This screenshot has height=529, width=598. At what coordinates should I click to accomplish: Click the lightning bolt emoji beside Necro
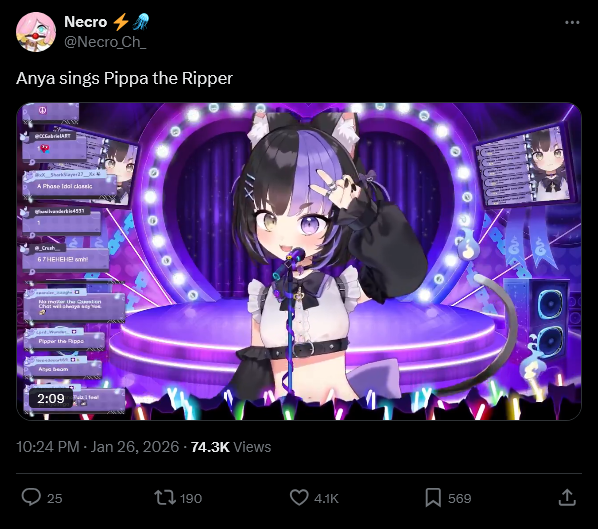click(x=121, y=22)
